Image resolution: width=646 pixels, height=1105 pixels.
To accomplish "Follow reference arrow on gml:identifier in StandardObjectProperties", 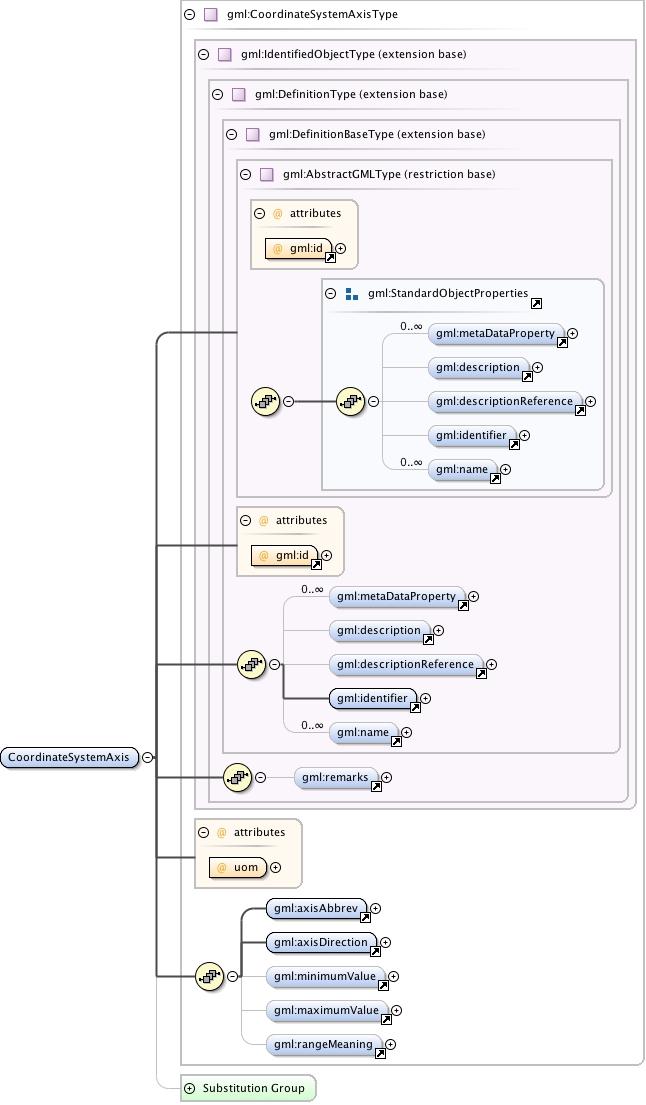I will point(514,445).
